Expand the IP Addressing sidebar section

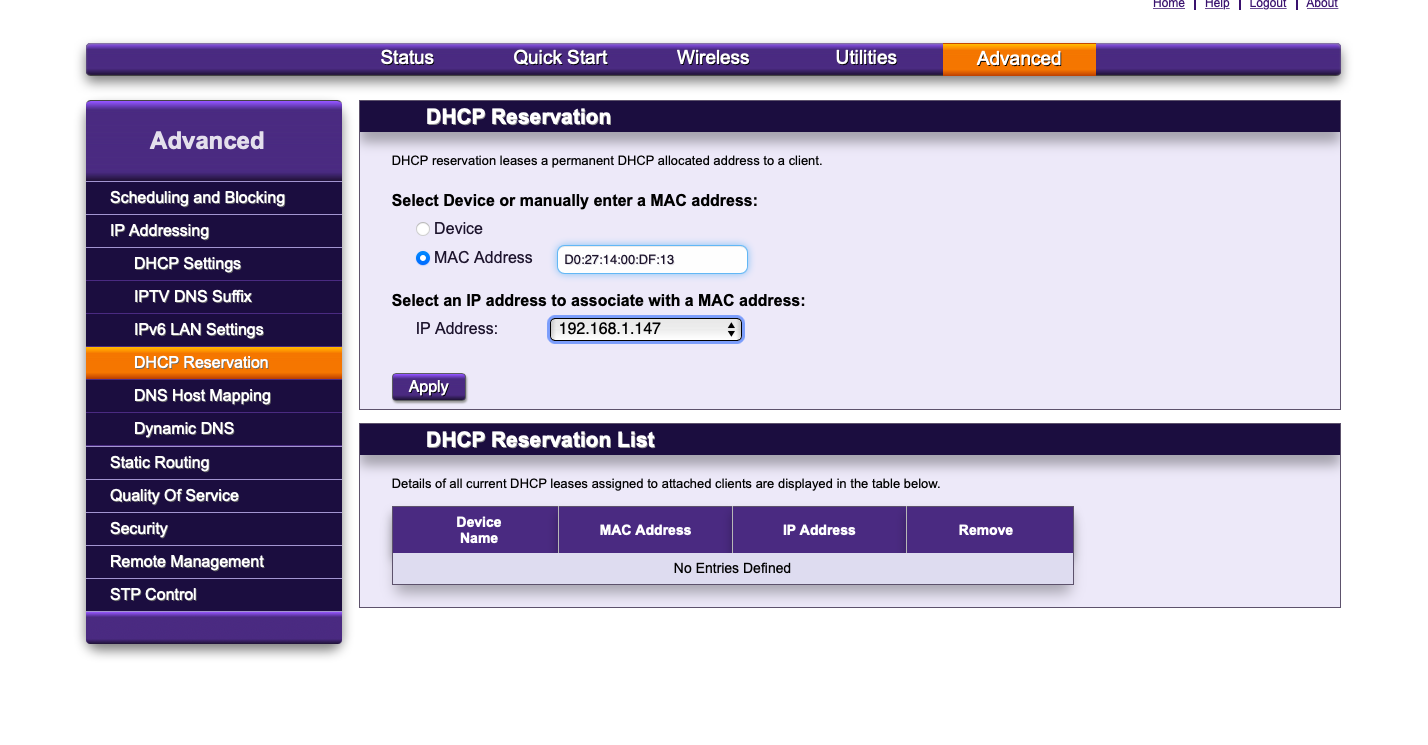tap(159, 231)
